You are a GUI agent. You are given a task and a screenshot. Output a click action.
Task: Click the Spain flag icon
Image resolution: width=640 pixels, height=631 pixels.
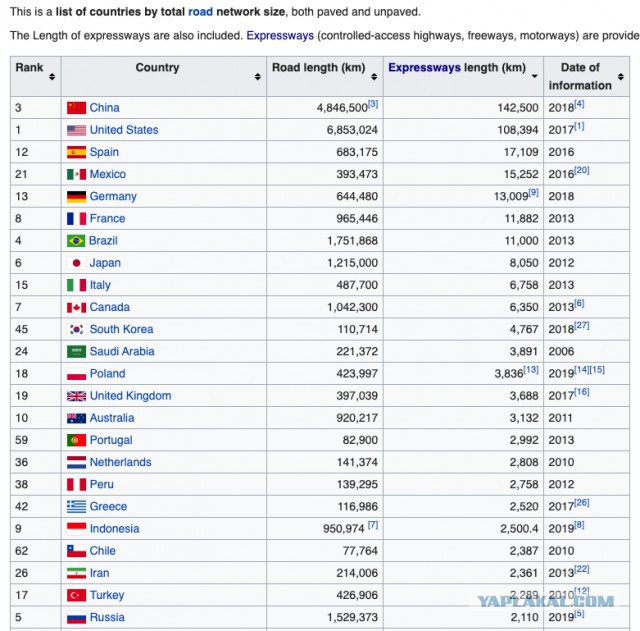pyautogui.click(x=76, y=152)
